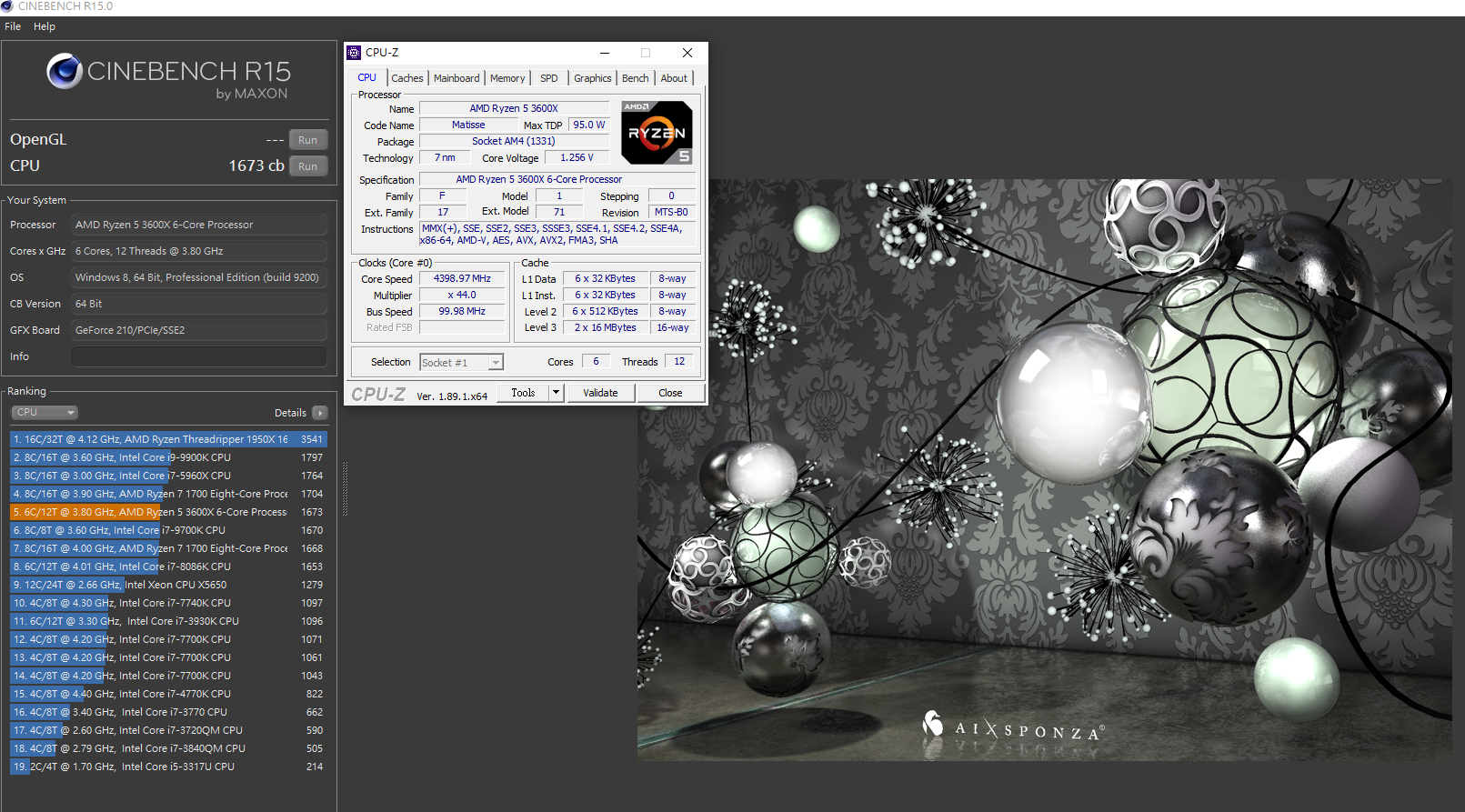The width and height of the screenshot is (1465, 812).
Task: Click the Max TDP value 95.0 W
Action: [588, 125]
